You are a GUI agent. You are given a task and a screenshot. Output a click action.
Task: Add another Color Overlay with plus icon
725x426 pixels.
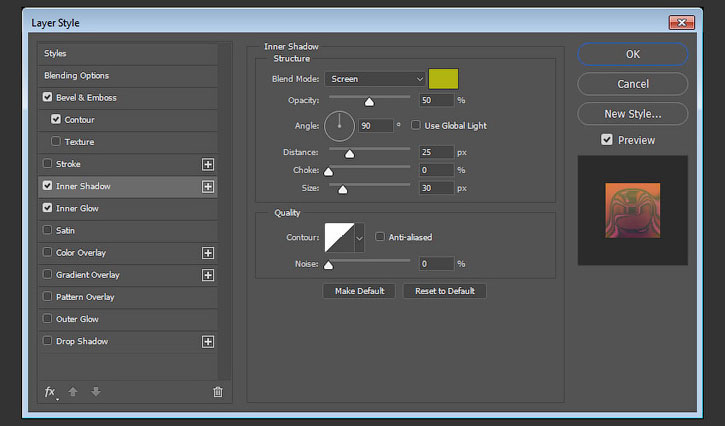pyautogui.click(x=208, y=253)
